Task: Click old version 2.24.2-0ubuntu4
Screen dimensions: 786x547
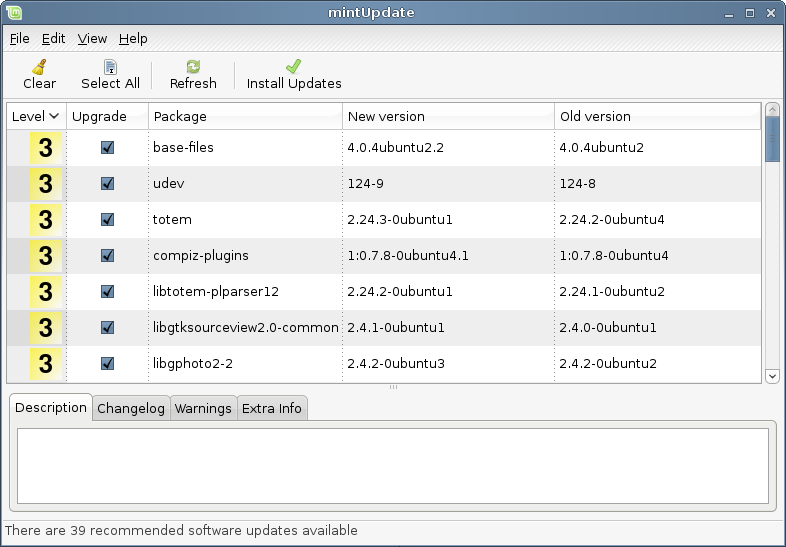Action: 612,220
